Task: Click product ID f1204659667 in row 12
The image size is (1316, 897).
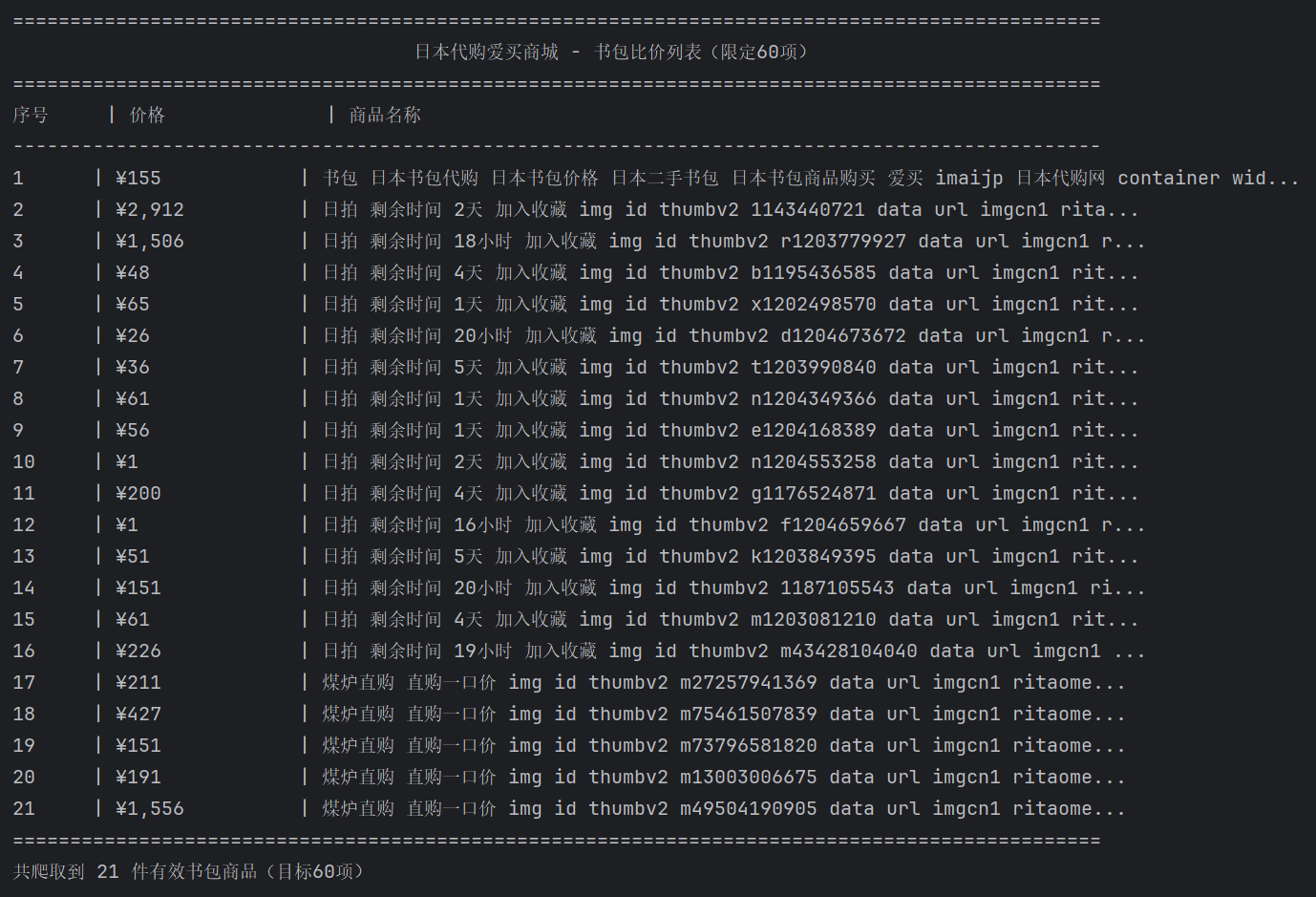Action: point(843,524)
